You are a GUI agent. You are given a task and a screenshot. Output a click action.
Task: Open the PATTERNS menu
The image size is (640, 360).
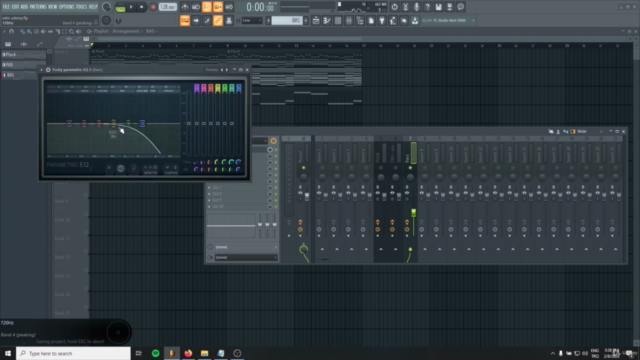(38, 7)
